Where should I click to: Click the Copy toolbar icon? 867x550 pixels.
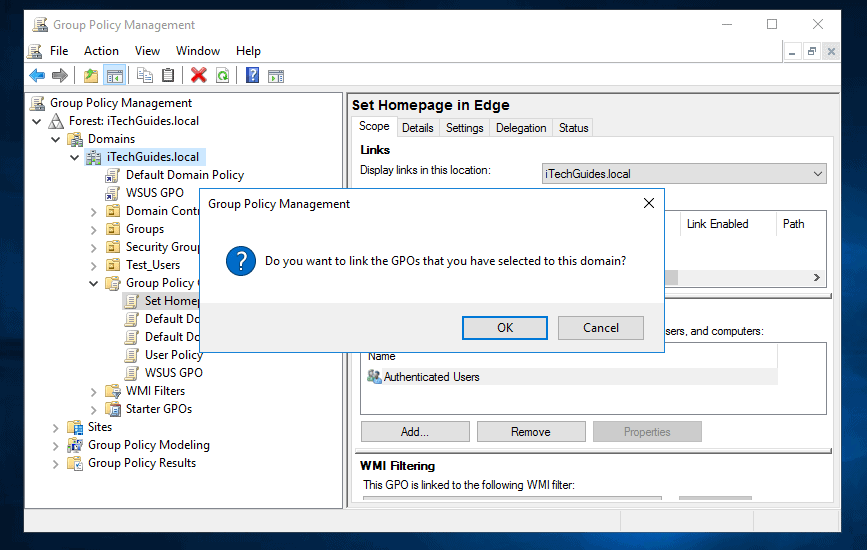[145, 75]
